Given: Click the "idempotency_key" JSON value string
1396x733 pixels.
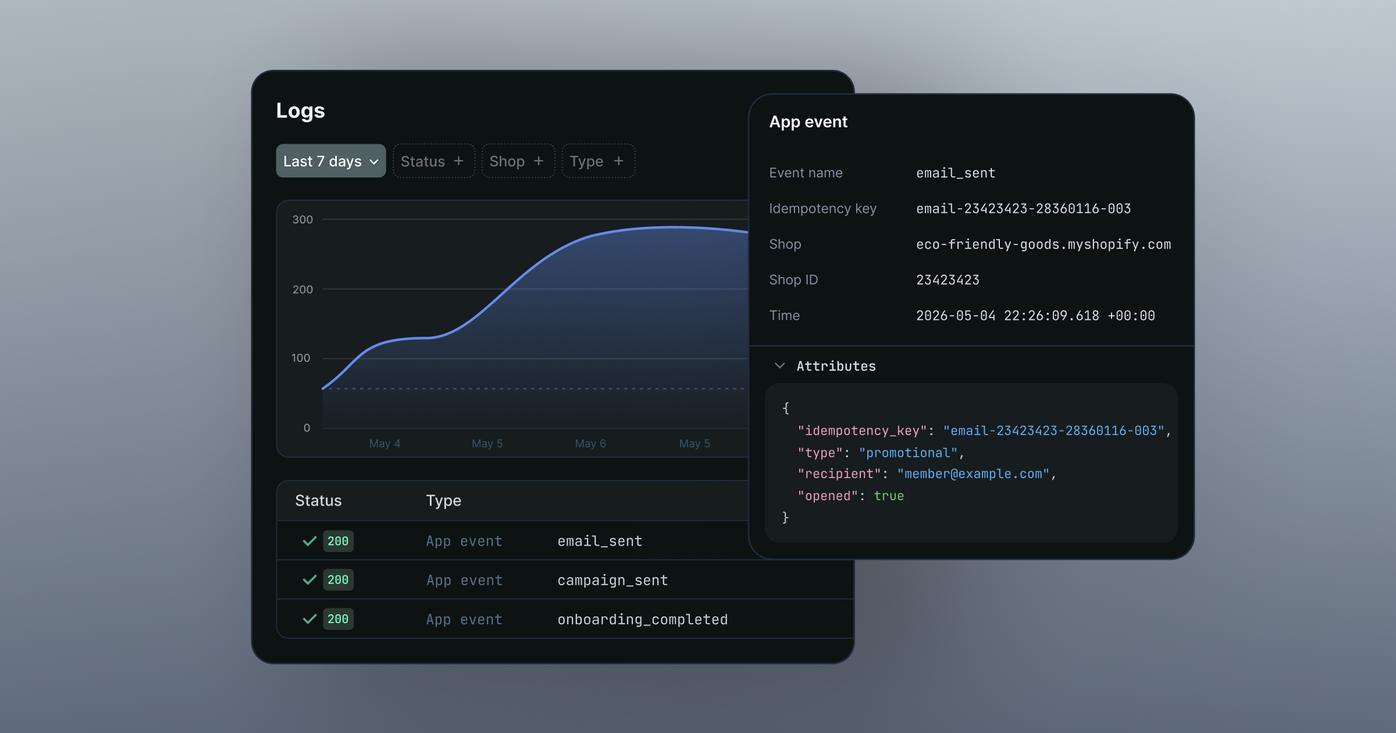Looking at the screenshot, I should click(1054, 431).
